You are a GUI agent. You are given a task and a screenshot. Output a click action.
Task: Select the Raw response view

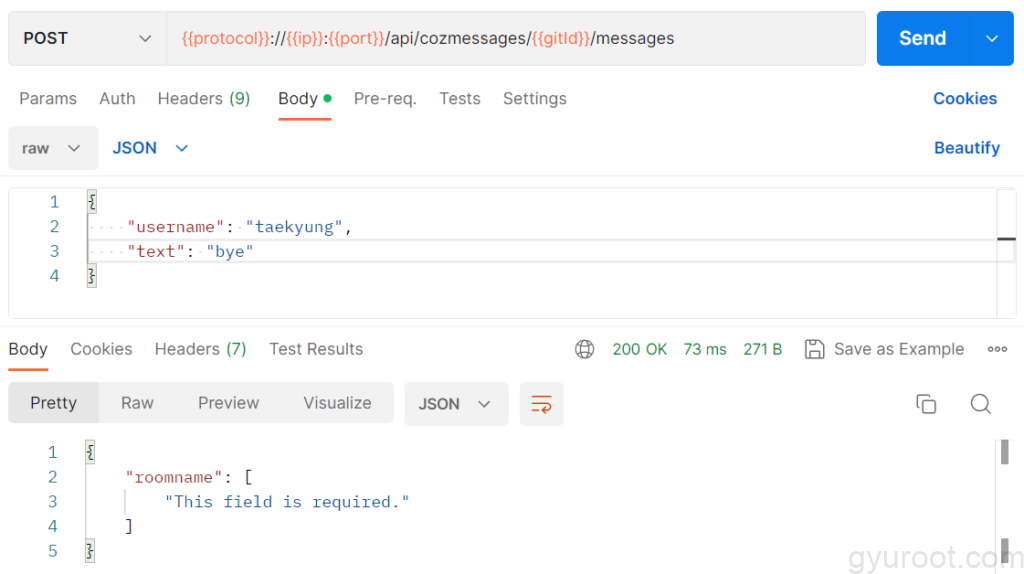pyautogui.click(x=137, y=403)
